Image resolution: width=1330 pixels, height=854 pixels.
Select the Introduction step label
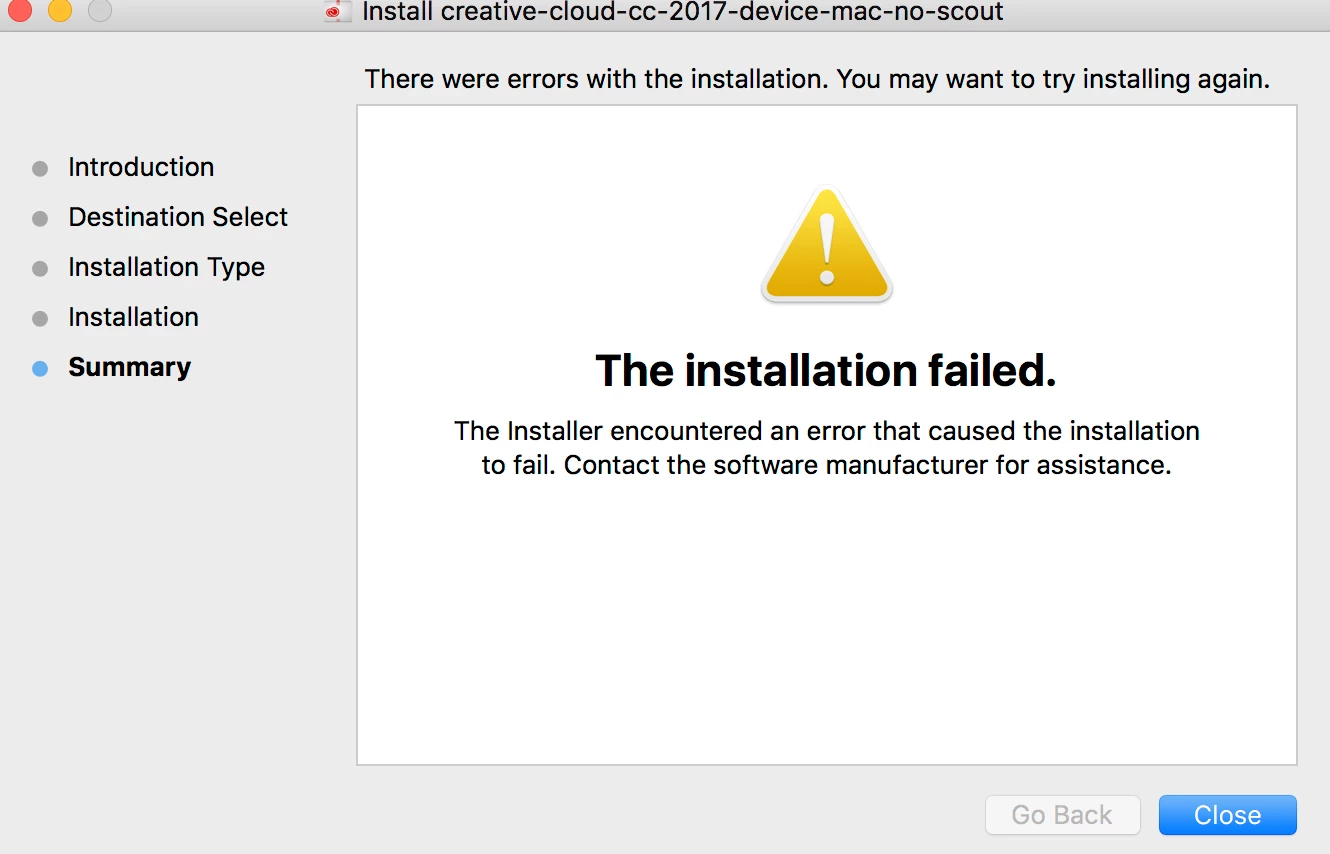141,167
